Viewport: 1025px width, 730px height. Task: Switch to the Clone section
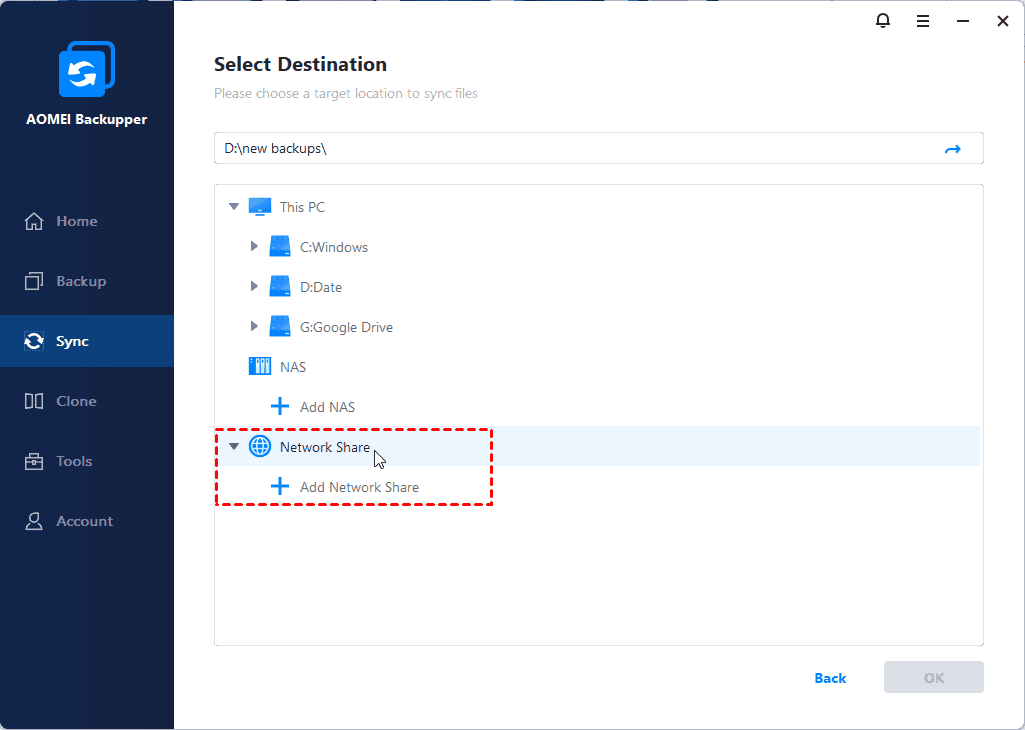pos(76,401)
